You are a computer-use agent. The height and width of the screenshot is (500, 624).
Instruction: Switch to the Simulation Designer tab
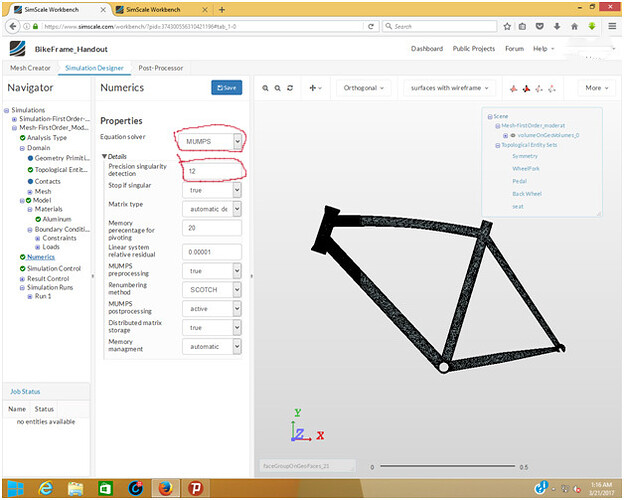(94, 68)
